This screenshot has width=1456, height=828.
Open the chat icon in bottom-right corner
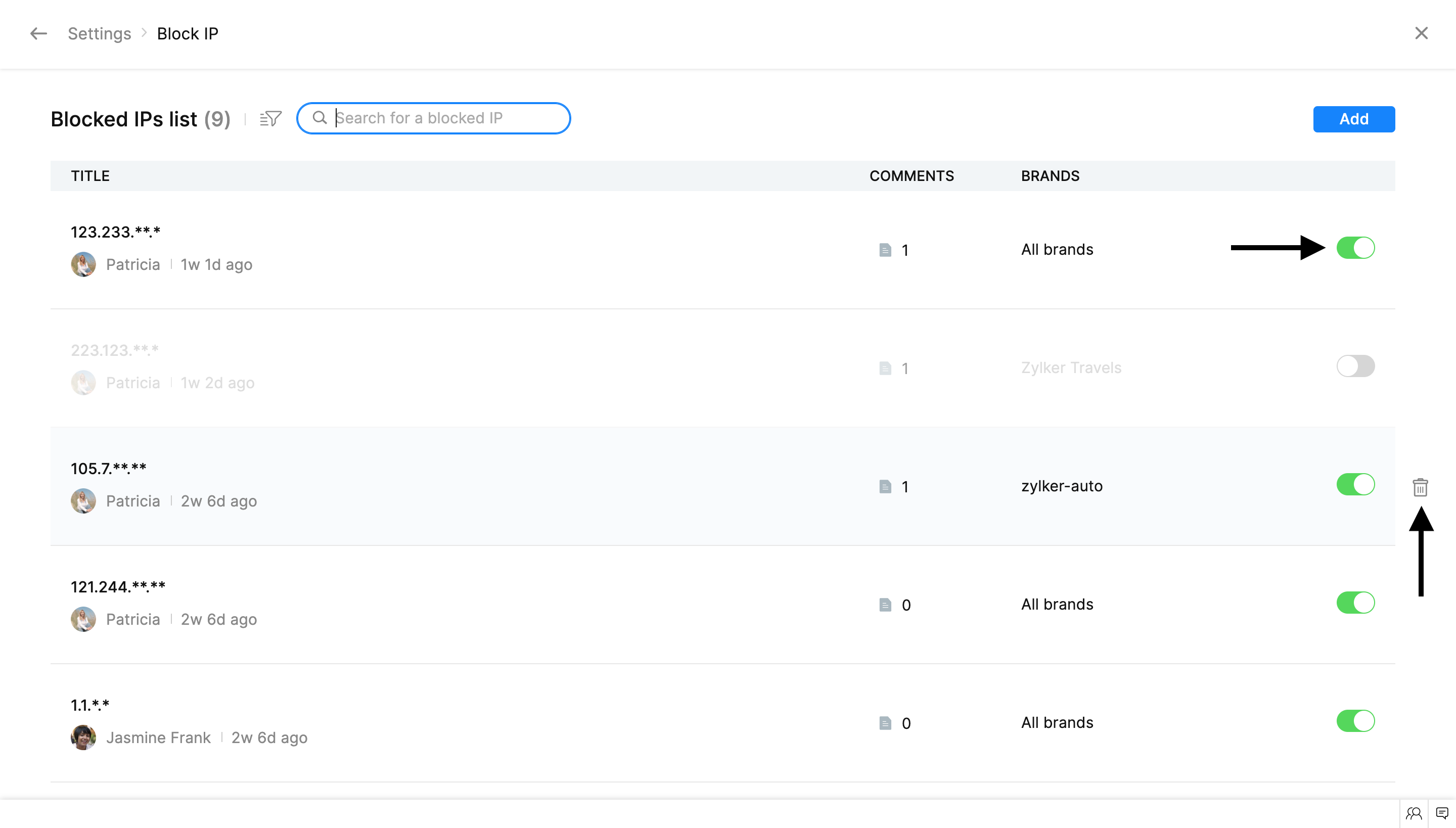[x=1442, y=814]
